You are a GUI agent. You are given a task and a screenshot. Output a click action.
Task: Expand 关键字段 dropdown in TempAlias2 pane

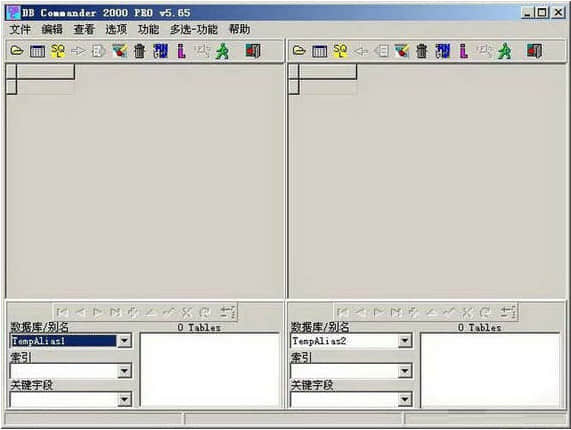[405, 400]
